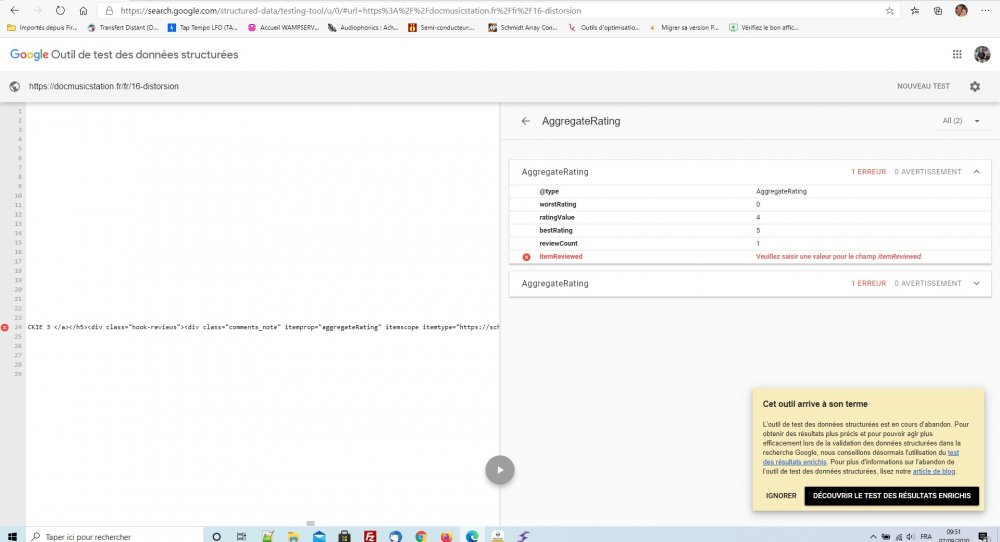This screenshot has width=1000, height=542.
Task: Open the browser three-dots menu
Action: point(985,10)
